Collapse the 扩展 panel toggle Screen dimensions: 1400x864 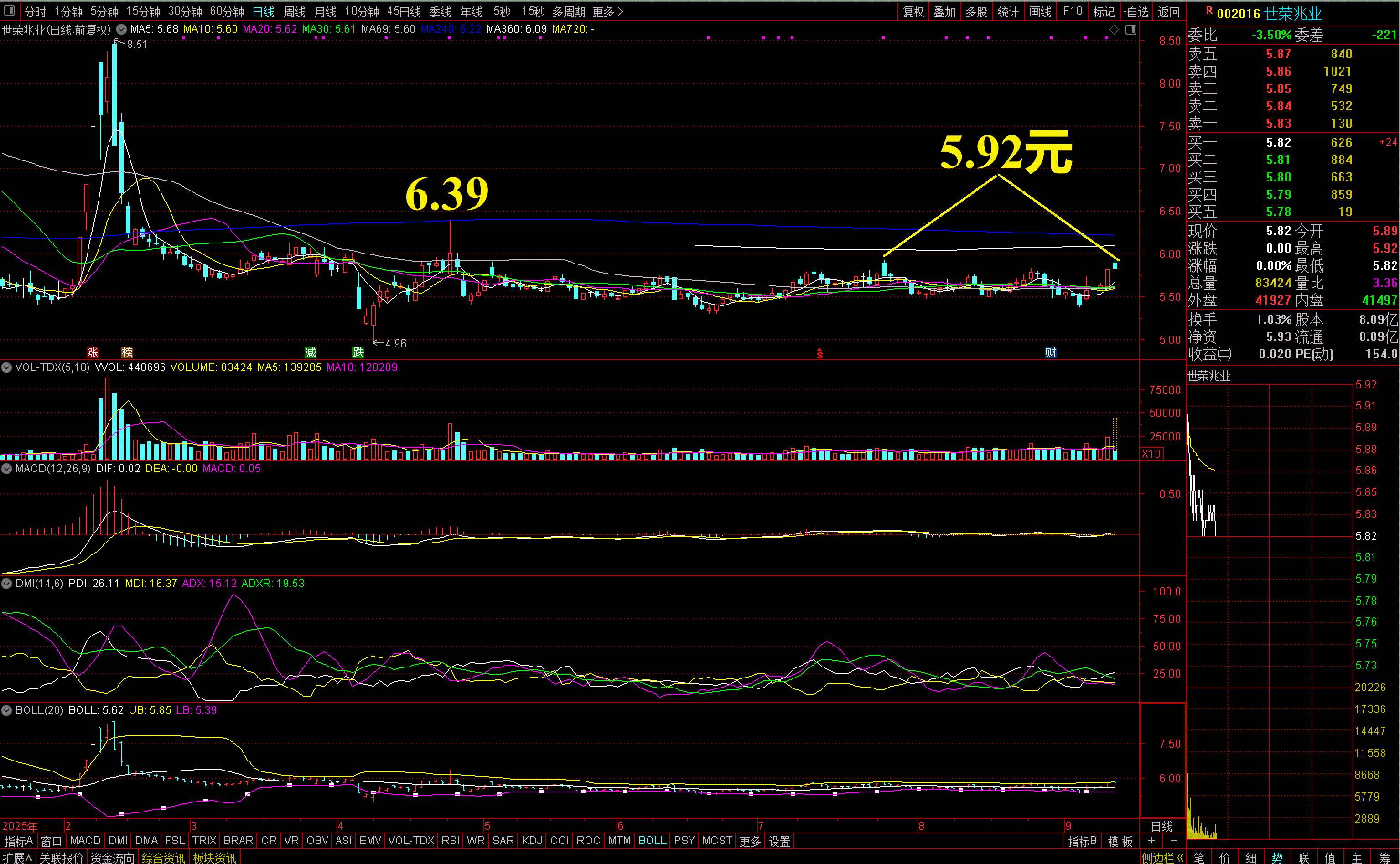tap(18, 858)
